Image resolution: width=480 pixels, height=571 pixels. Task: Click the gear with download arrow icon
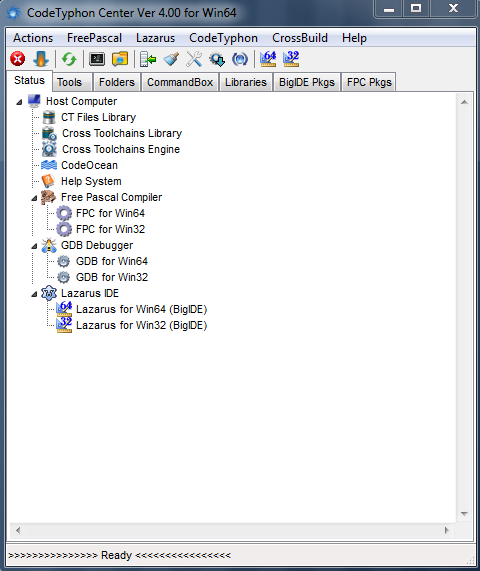(x=217, y=59)
